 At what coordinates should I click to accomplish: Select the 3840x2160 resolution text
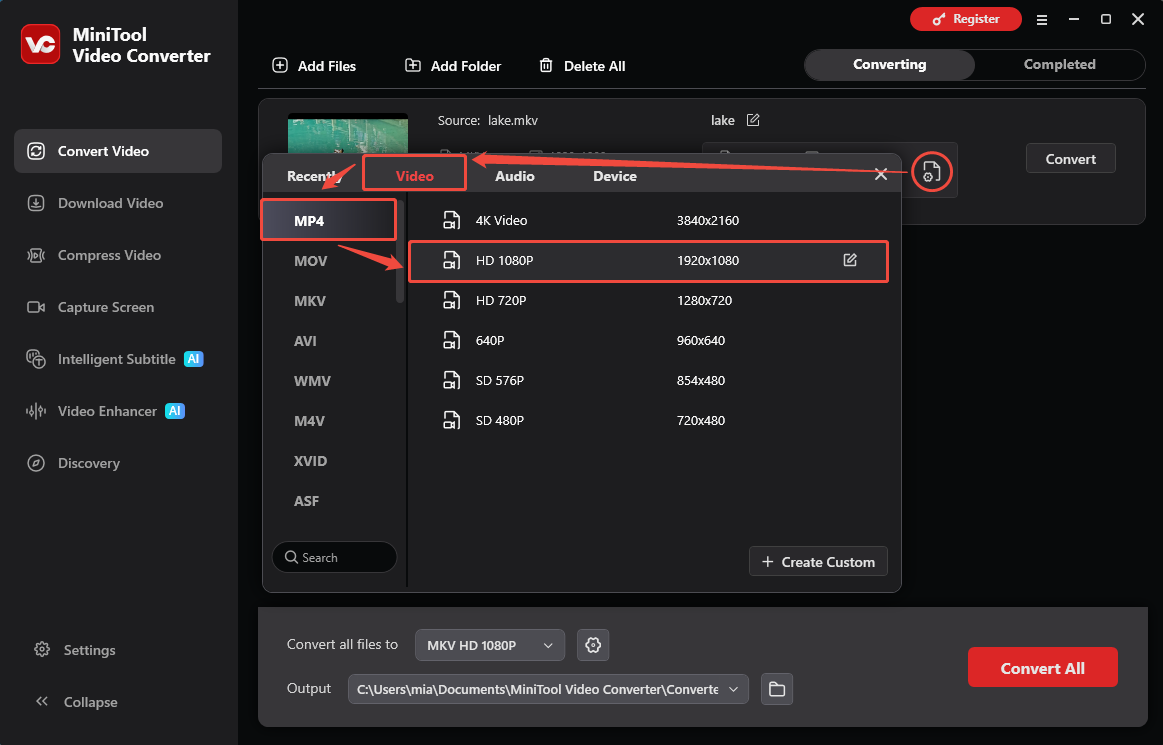708,220
